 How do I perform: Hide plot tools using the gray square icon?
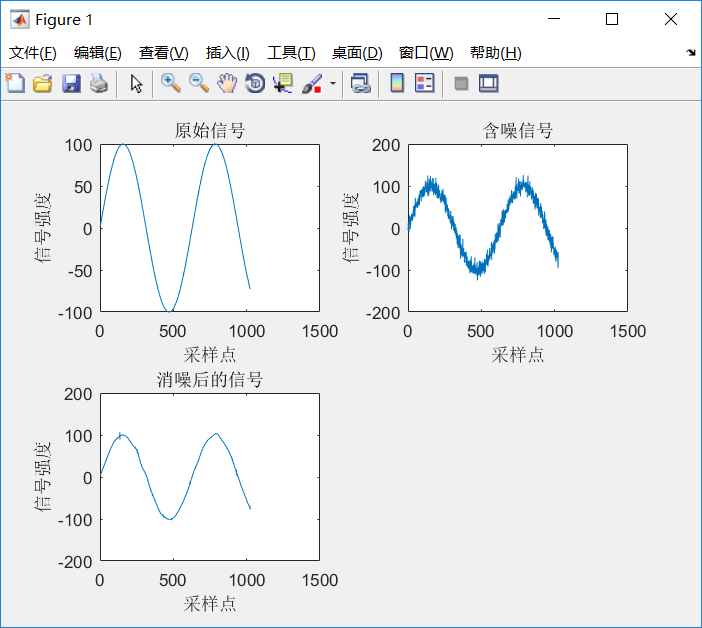[x=461, y=84]
